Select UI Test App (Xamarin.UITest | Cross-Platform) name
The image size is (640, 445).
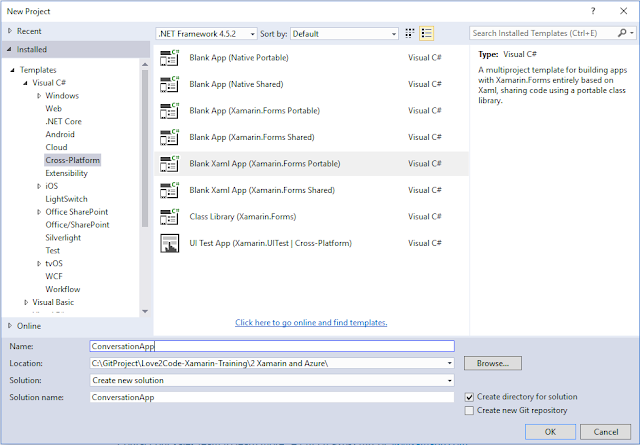pos(271,243)
